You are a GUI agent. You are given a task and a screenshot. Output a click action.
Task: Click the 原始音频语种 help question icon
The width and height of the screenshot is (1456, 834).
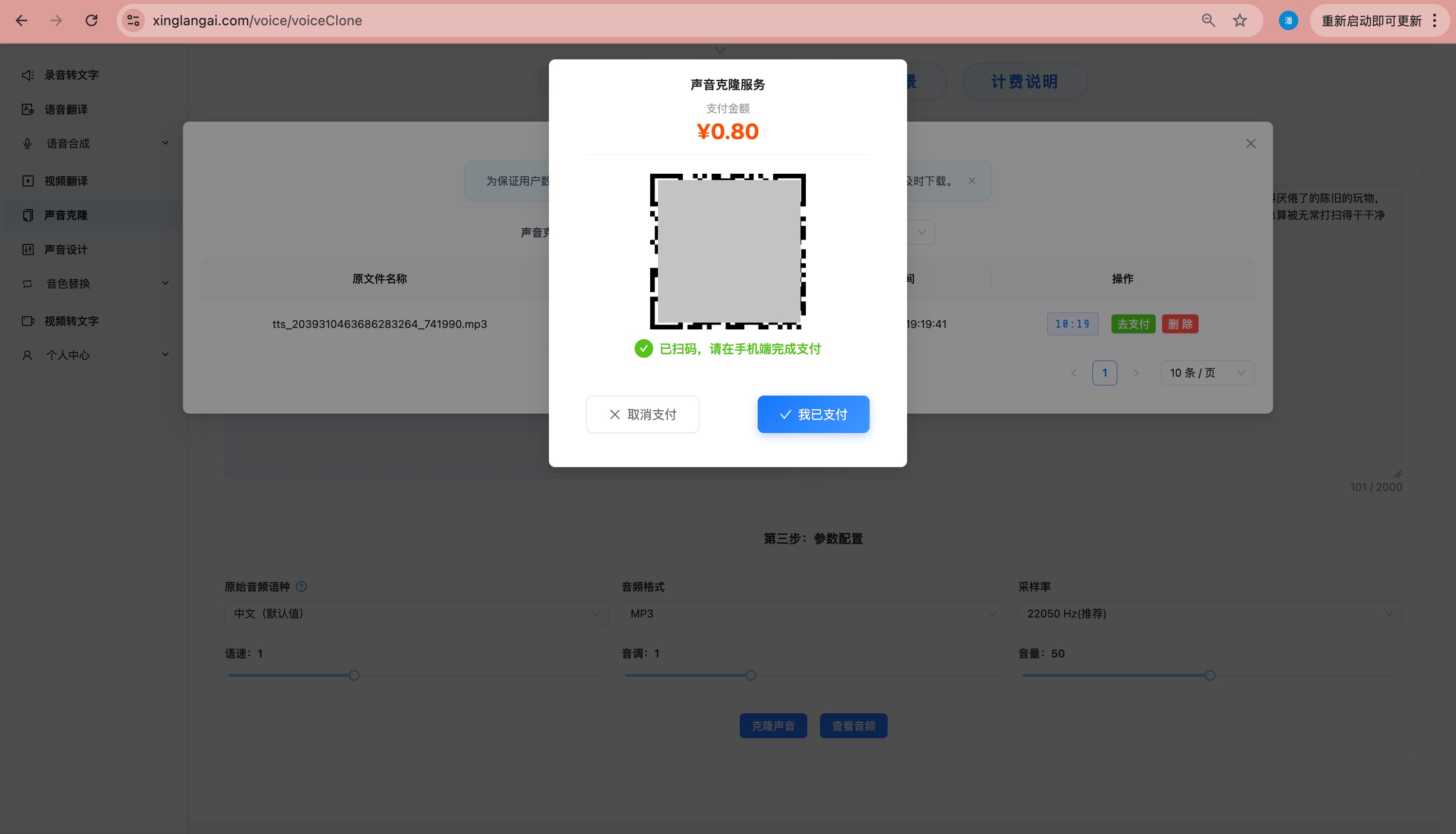[301, 586]
